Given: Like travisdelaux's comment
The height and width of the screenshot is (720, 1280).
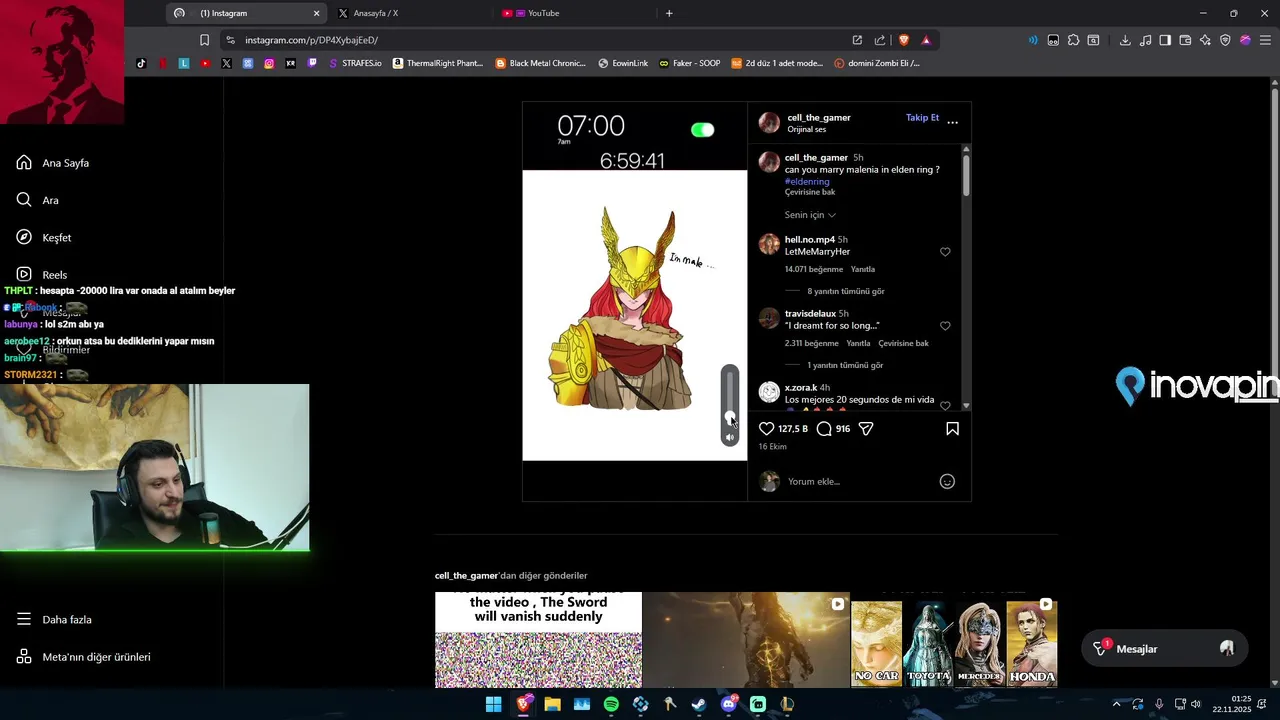Looking at the screenshot, I should coord(945,326).
